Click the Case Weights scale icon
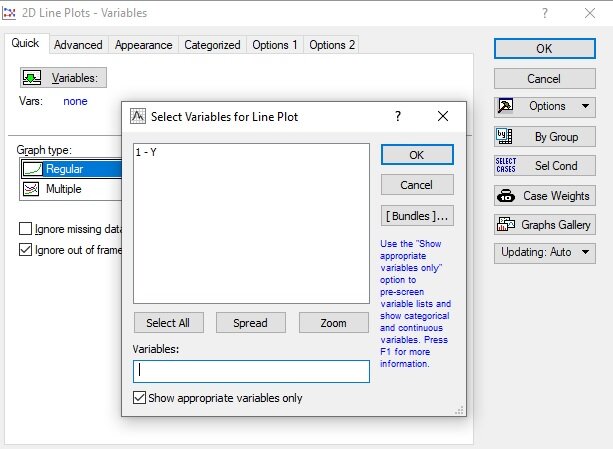Screen dimensions: 613x449 coord(506,195)
